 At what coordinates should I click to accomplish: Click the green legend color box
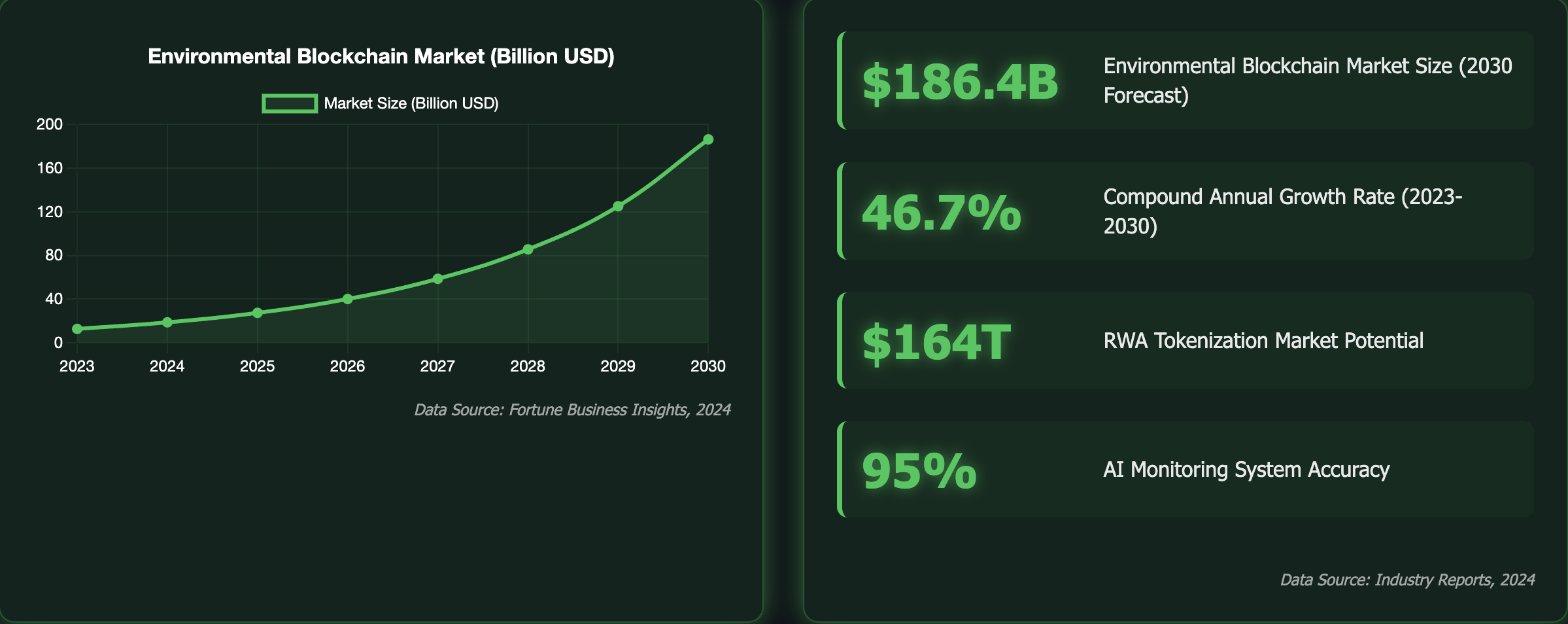click(290, 103)
